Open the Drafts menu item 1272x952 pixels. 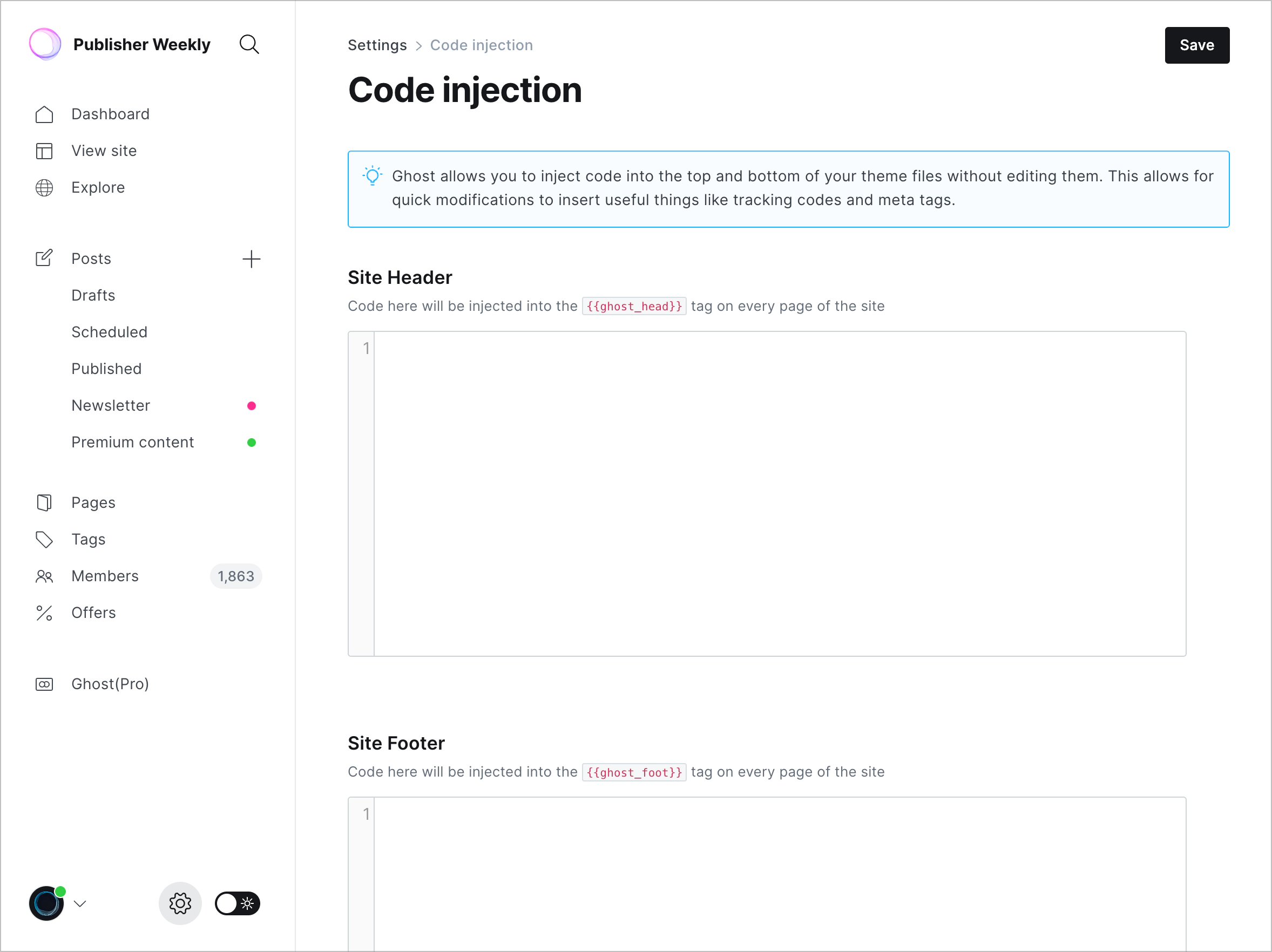[x=94, y=295]
